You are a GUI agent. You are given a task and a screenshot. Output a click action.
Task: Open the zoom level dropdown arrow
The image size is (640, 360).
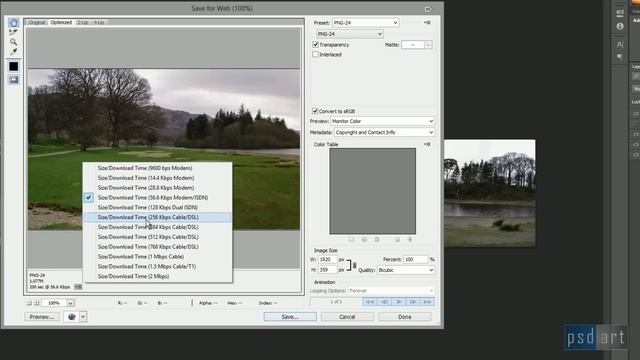tap(70, 303)
